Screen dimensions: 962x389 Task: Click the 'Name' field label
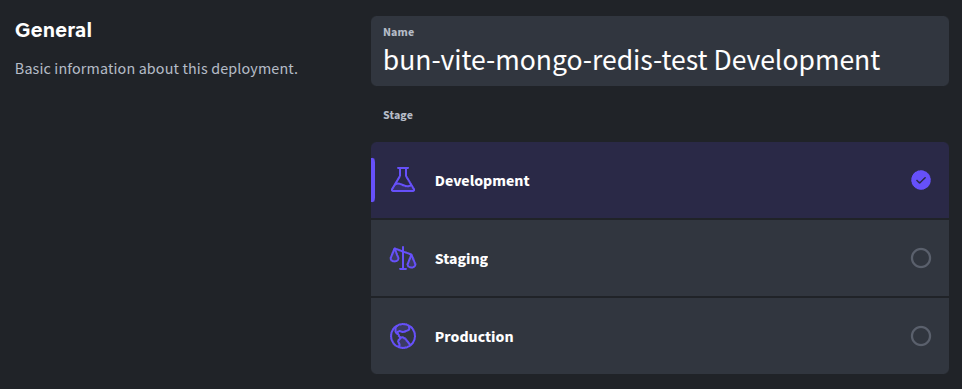[398, 32]
